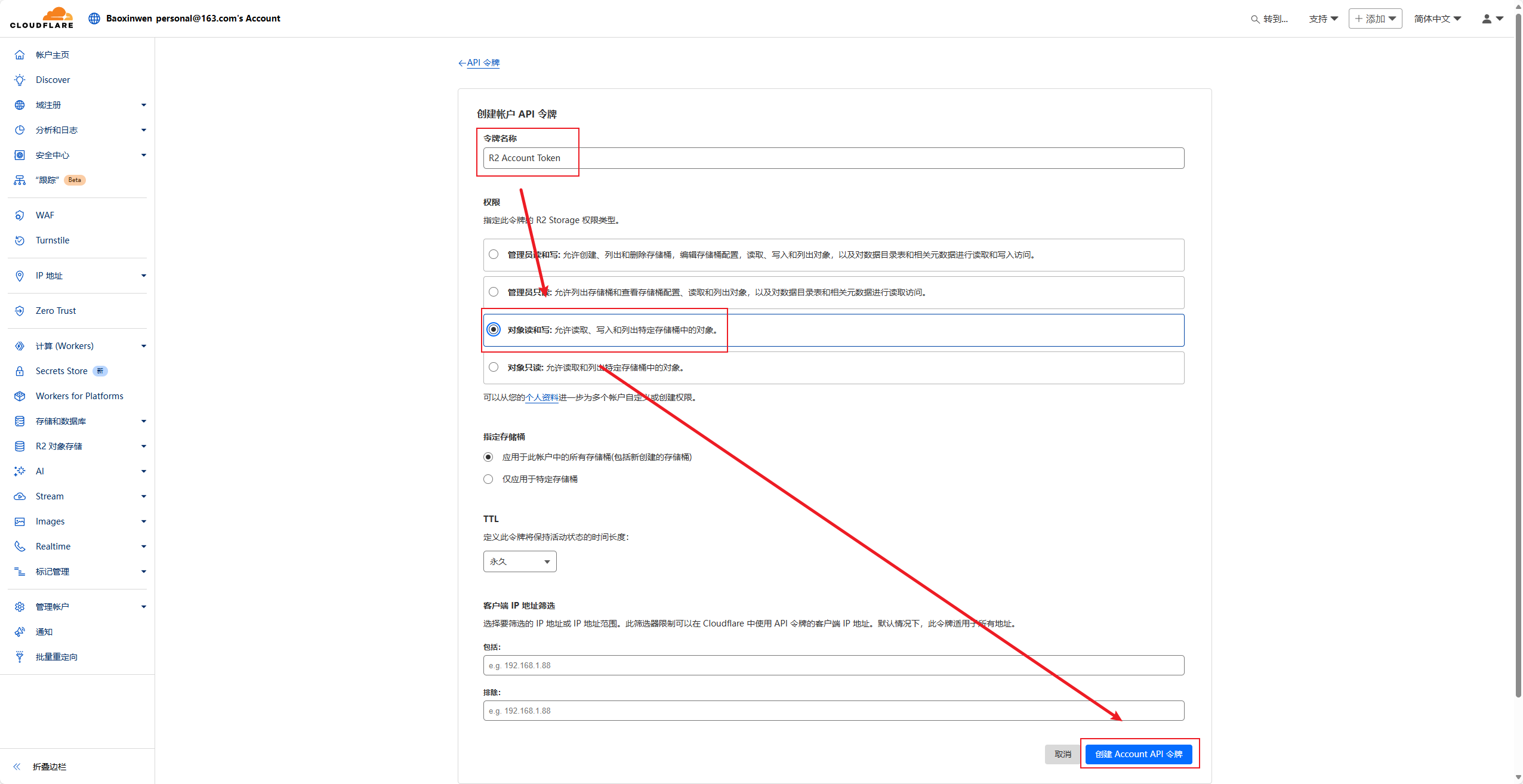This screenshot has width=1523, height=784.
Task: Open the TTL 永久 dropdown
Action: [520, 561]
